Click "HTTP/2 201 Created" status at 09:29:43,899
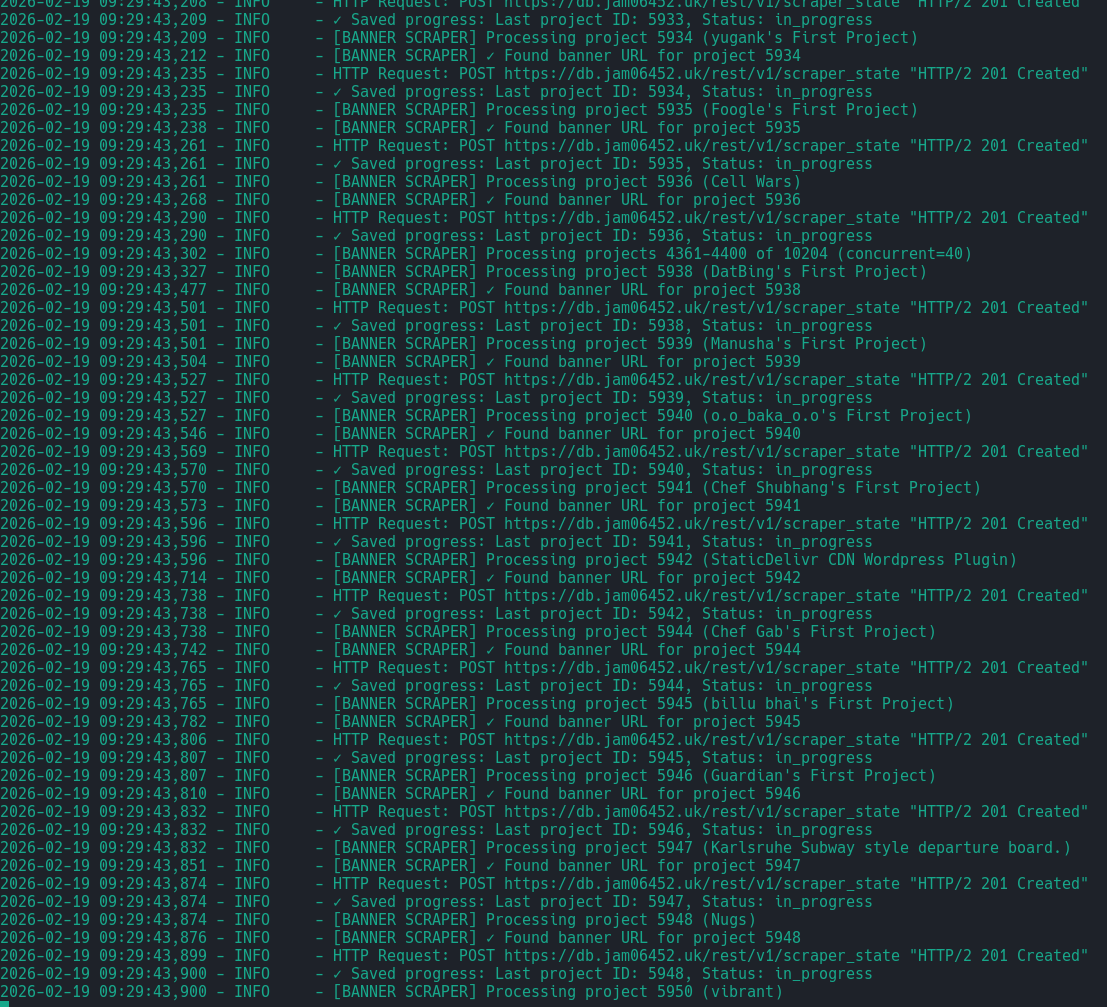The width and height of the screenshot is (1107, 1007). coord(998,956)
